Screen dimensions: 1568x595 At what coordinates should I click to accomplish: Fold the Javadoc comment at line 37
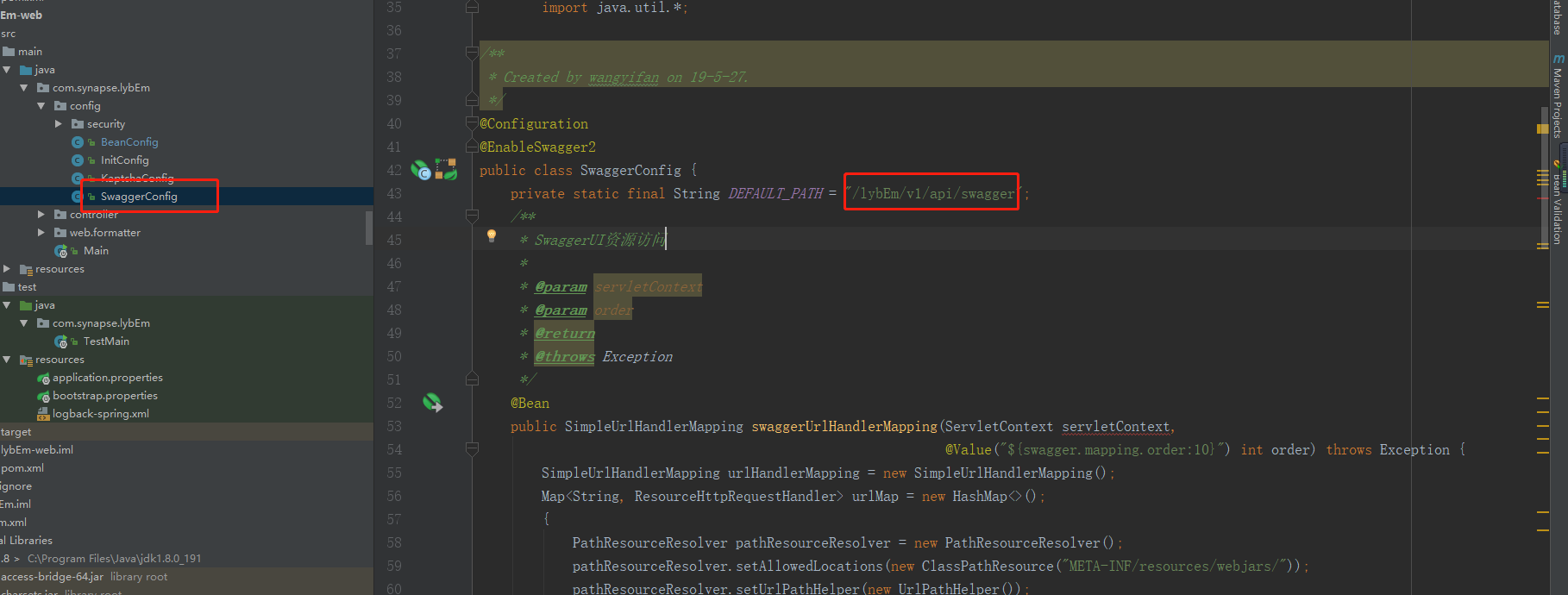472,53
